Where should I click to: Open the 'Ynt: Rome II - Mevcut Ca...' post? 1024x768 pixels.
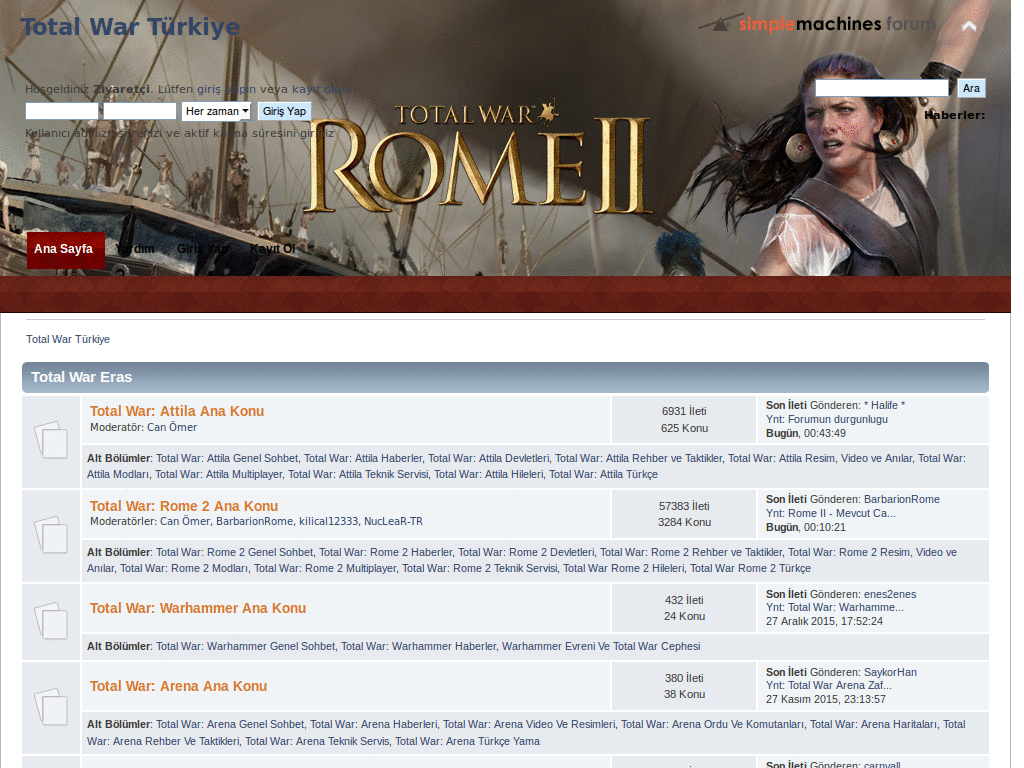pyautogui.click(x=831, y=513)
